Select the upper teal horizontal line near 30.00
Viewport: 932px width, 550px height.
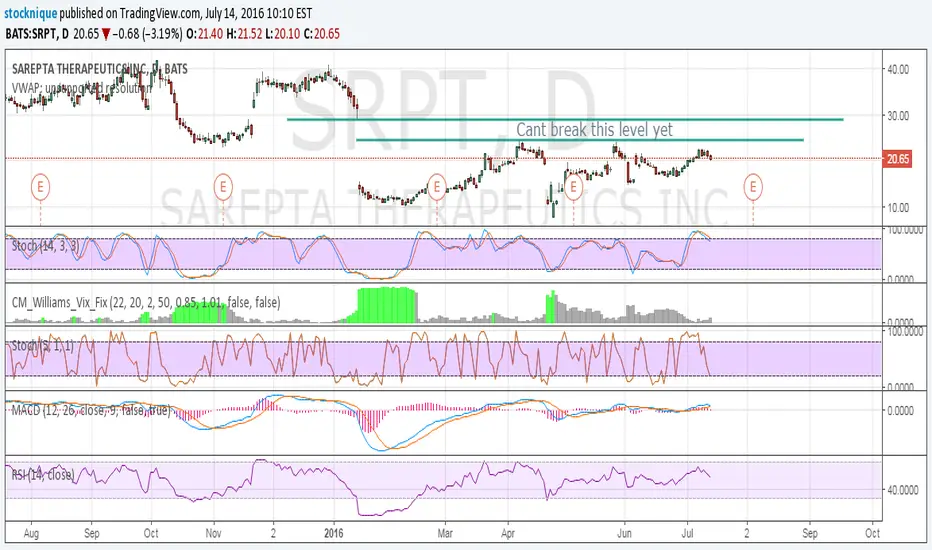pos(565,120)
